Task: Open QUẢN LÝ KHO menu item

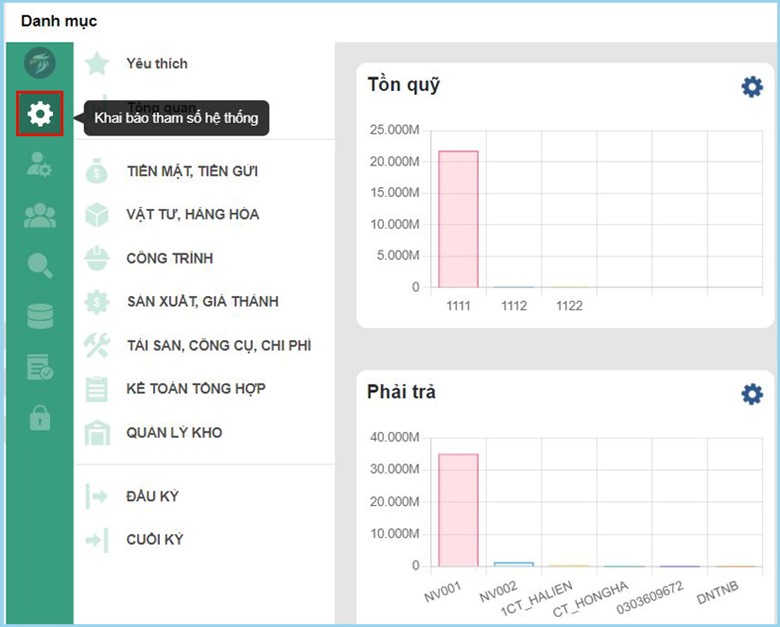Action: pos(174,432)
